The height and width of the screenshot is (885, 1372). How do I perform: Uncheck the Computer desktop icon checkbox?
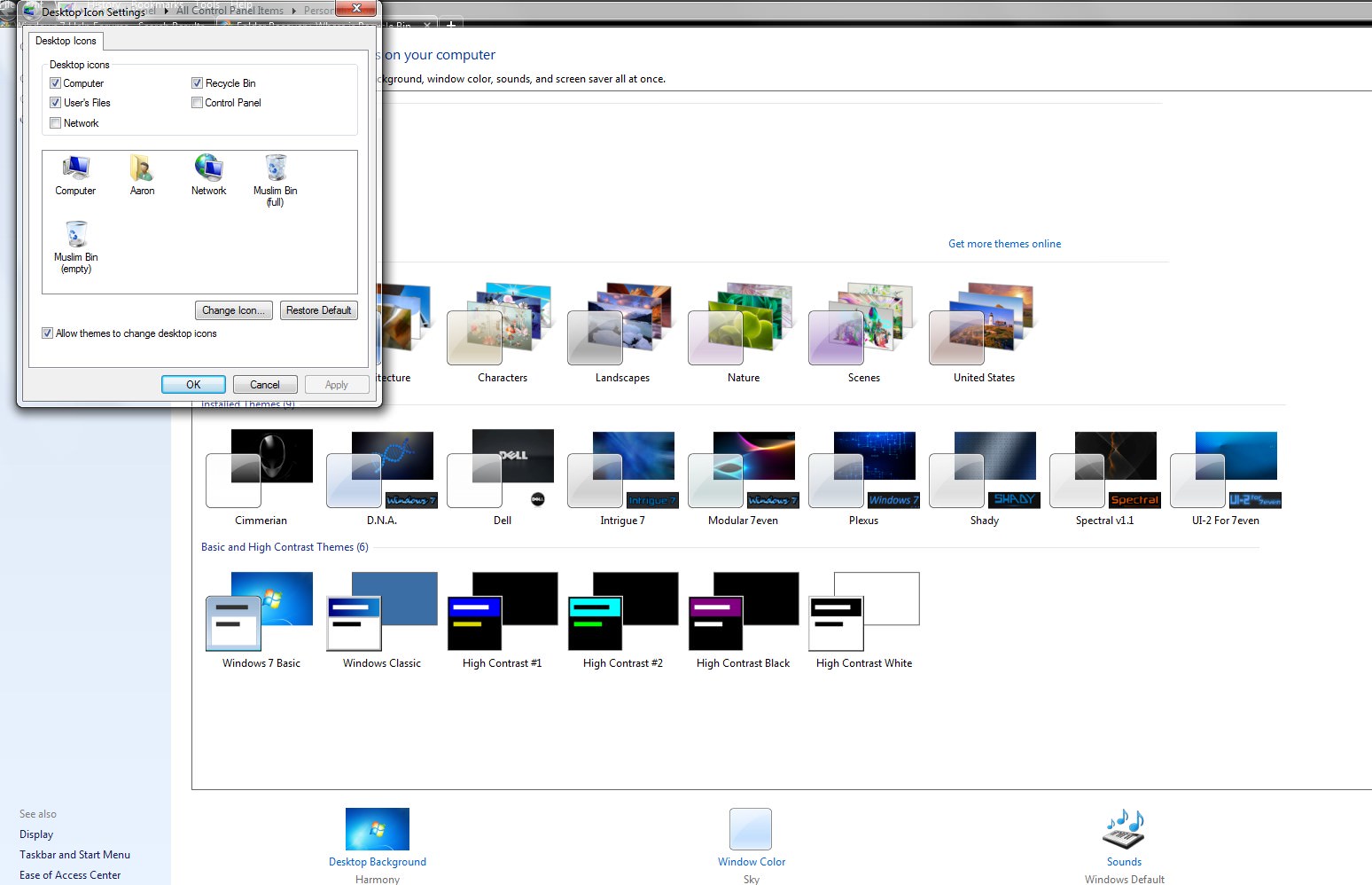click(x=55, y=83)
